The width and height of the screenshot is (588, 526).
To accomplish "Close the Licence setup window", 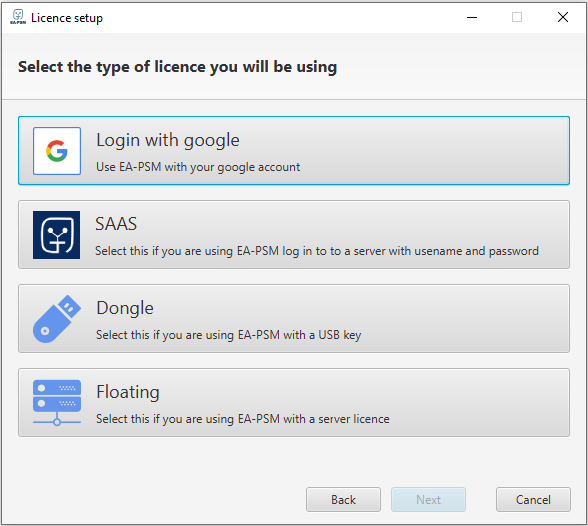I will 562,17.
